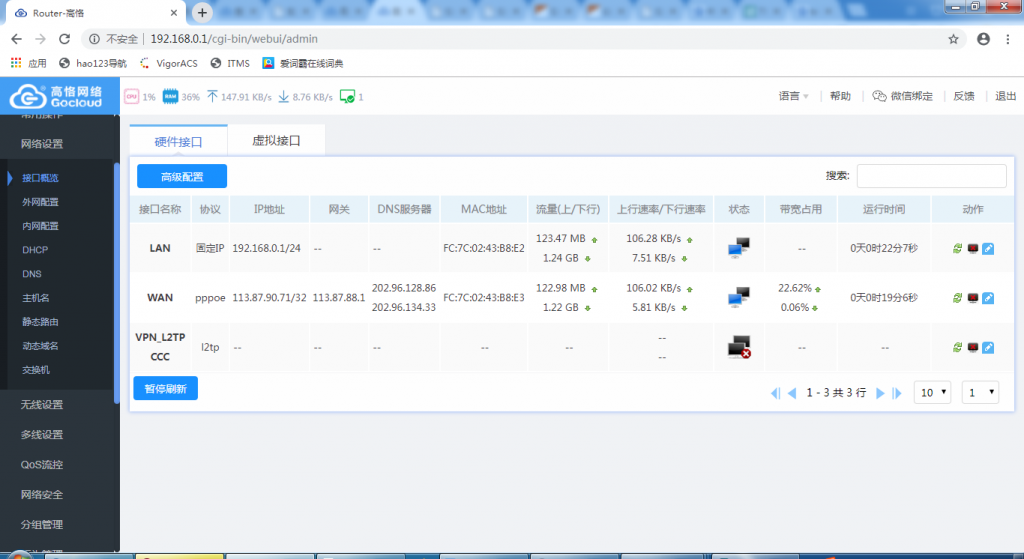
Task: Open the LAN row edit icon
Action: pos(988,248)
